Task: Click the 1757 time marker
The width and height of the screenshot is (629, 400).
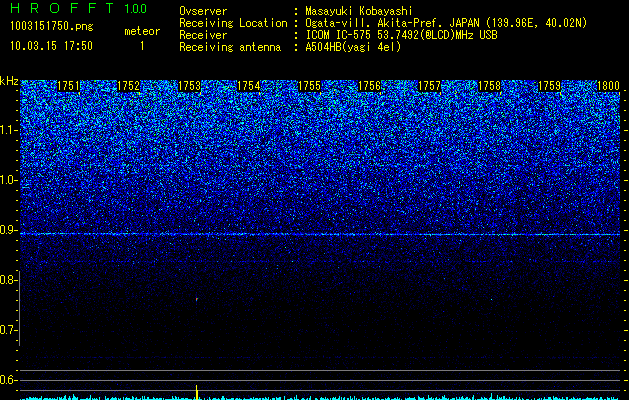Action: click(429, 86)
